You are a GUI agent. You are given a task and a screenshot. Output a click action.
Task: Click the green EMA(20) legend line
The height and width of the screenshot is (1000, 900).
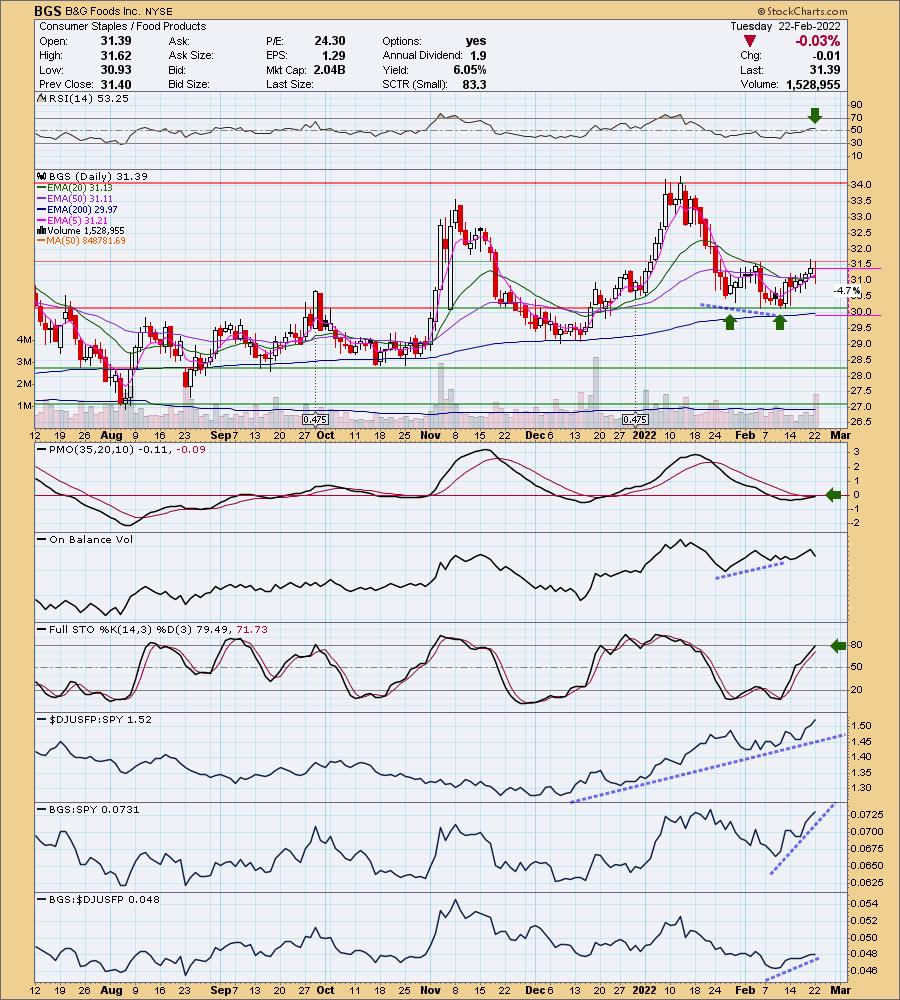point(42,188)
